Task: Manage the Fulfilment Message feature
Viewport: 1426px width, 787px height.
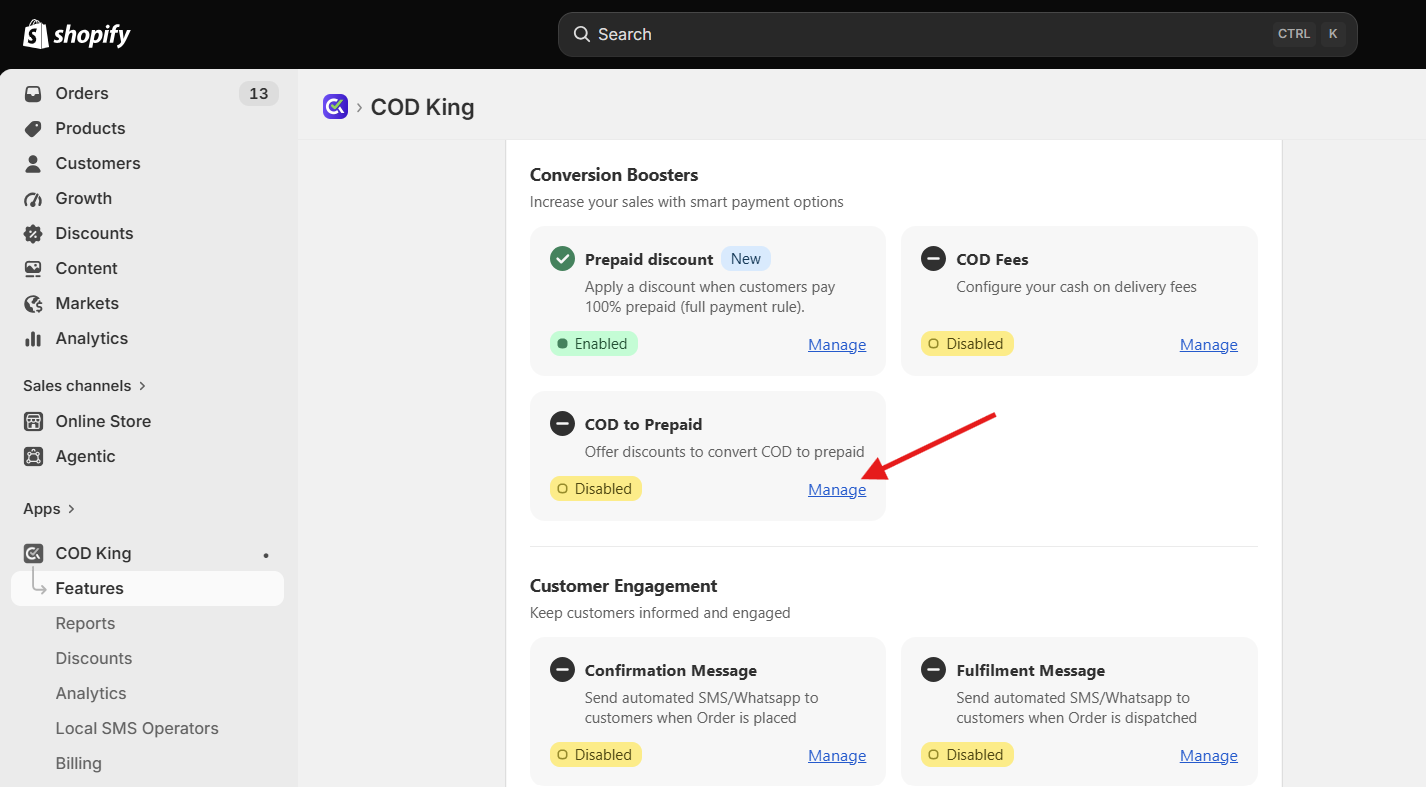Action: [x=1208, y=756]
